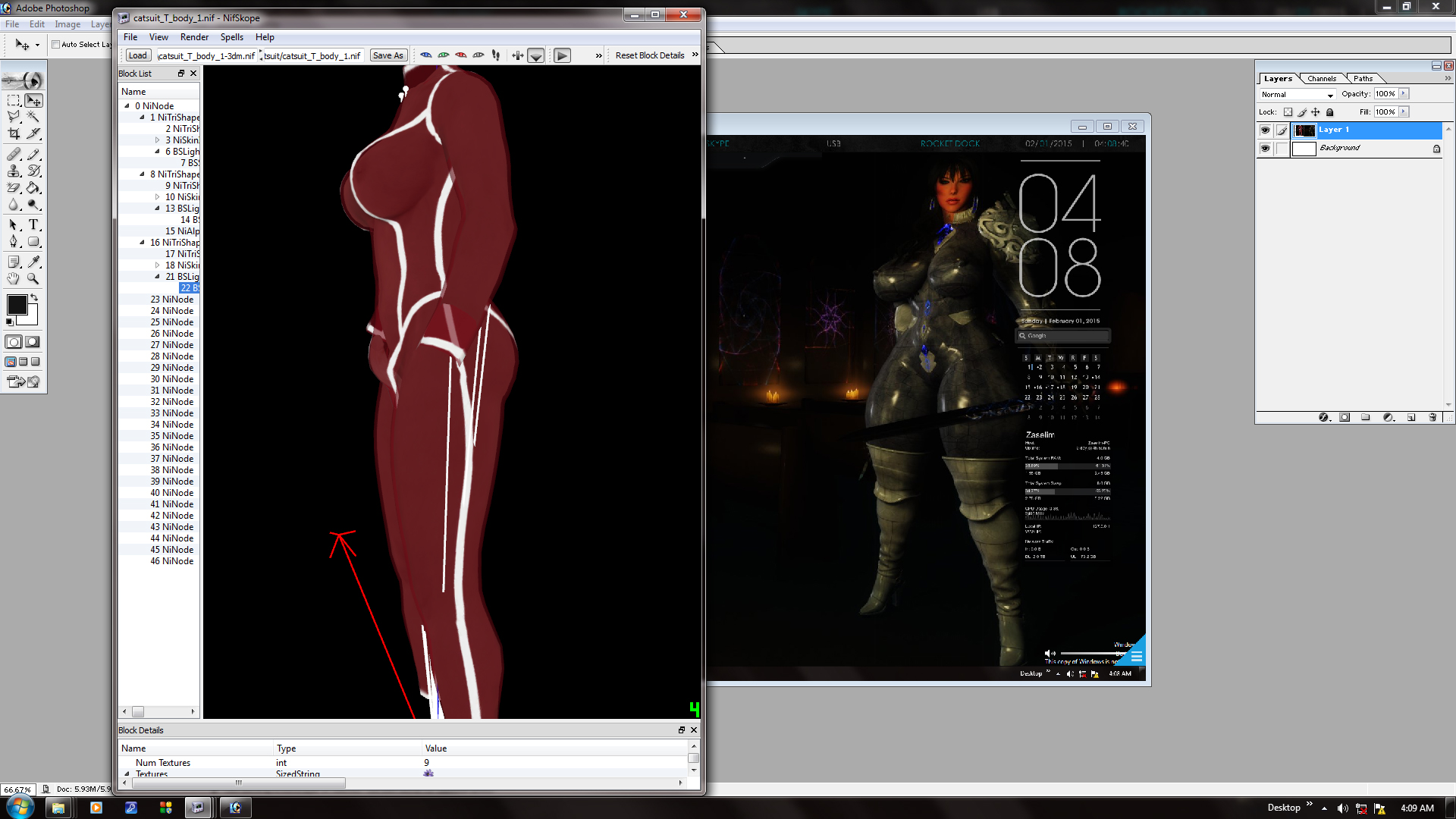Viewport: 1456px width, 819px height.
Task: Select the Clone Stamp tool
Action: tap(14, 171)
